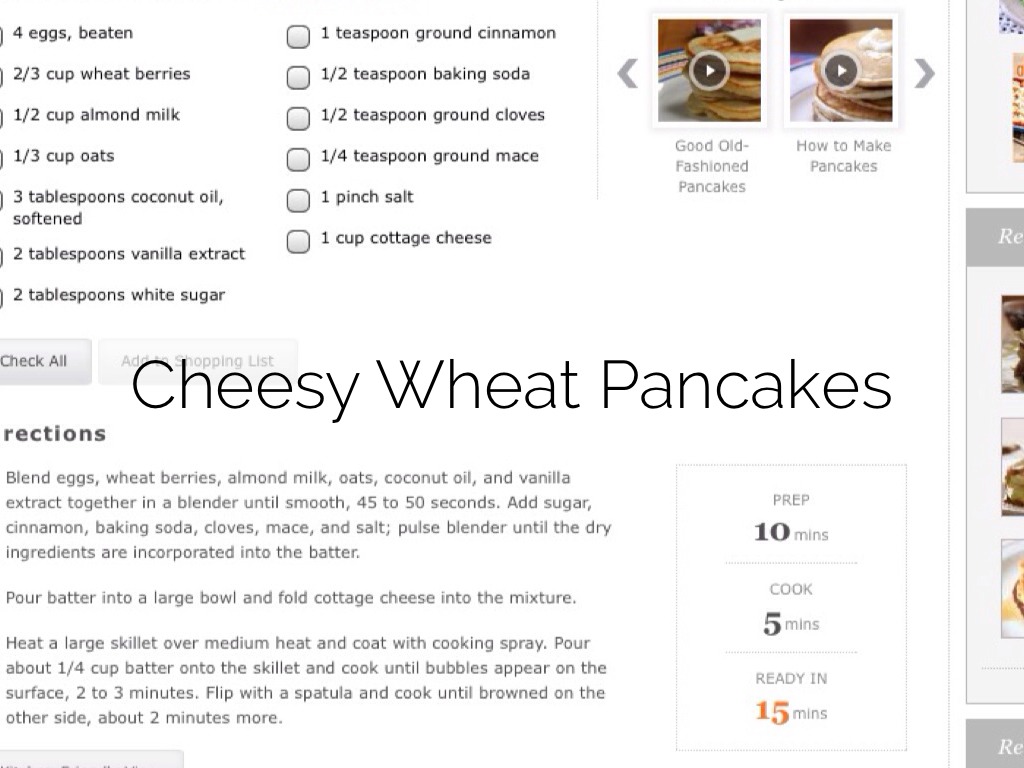This screenshot has height=768, width=1024.
Task: Click the Cheesy Wheat Pancakes title
Action: pos(511,387)
